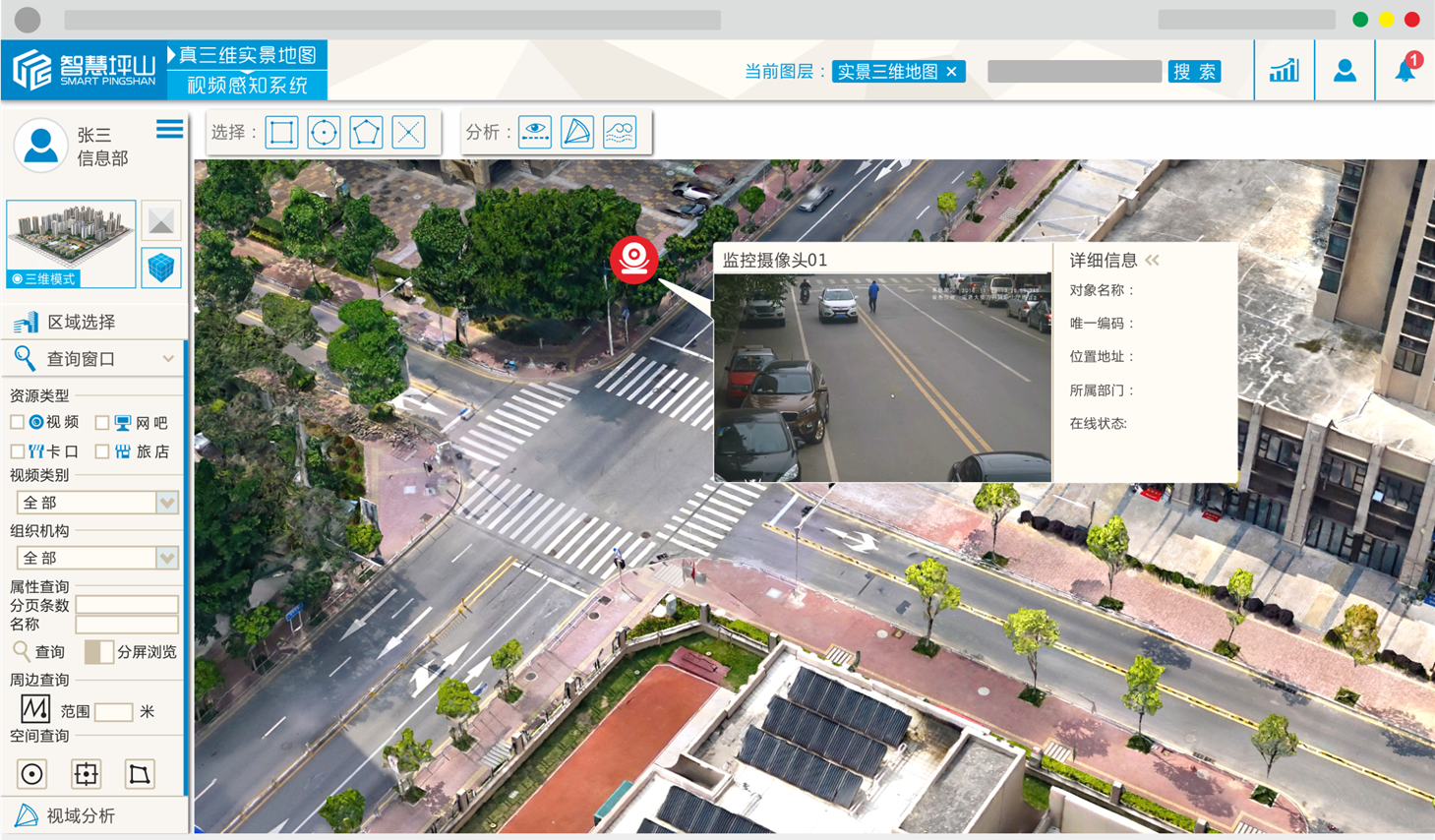Click the 智慧坪山 logo

[x=84, y=70]
